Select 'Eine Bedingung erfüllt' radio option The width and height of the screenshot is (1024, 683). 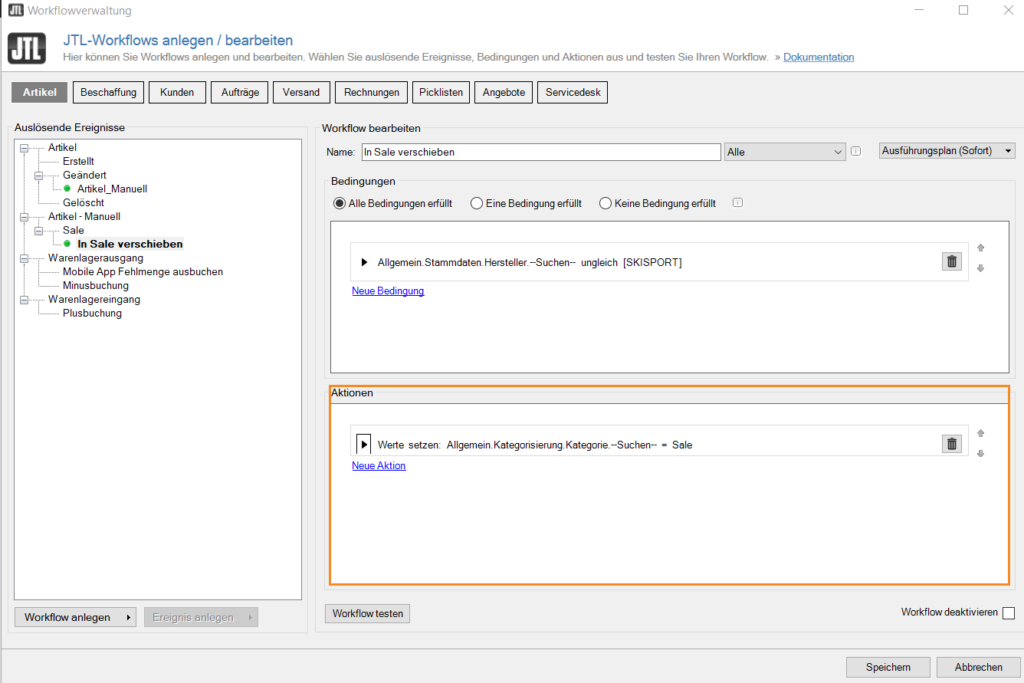click(x=477, y=203)
